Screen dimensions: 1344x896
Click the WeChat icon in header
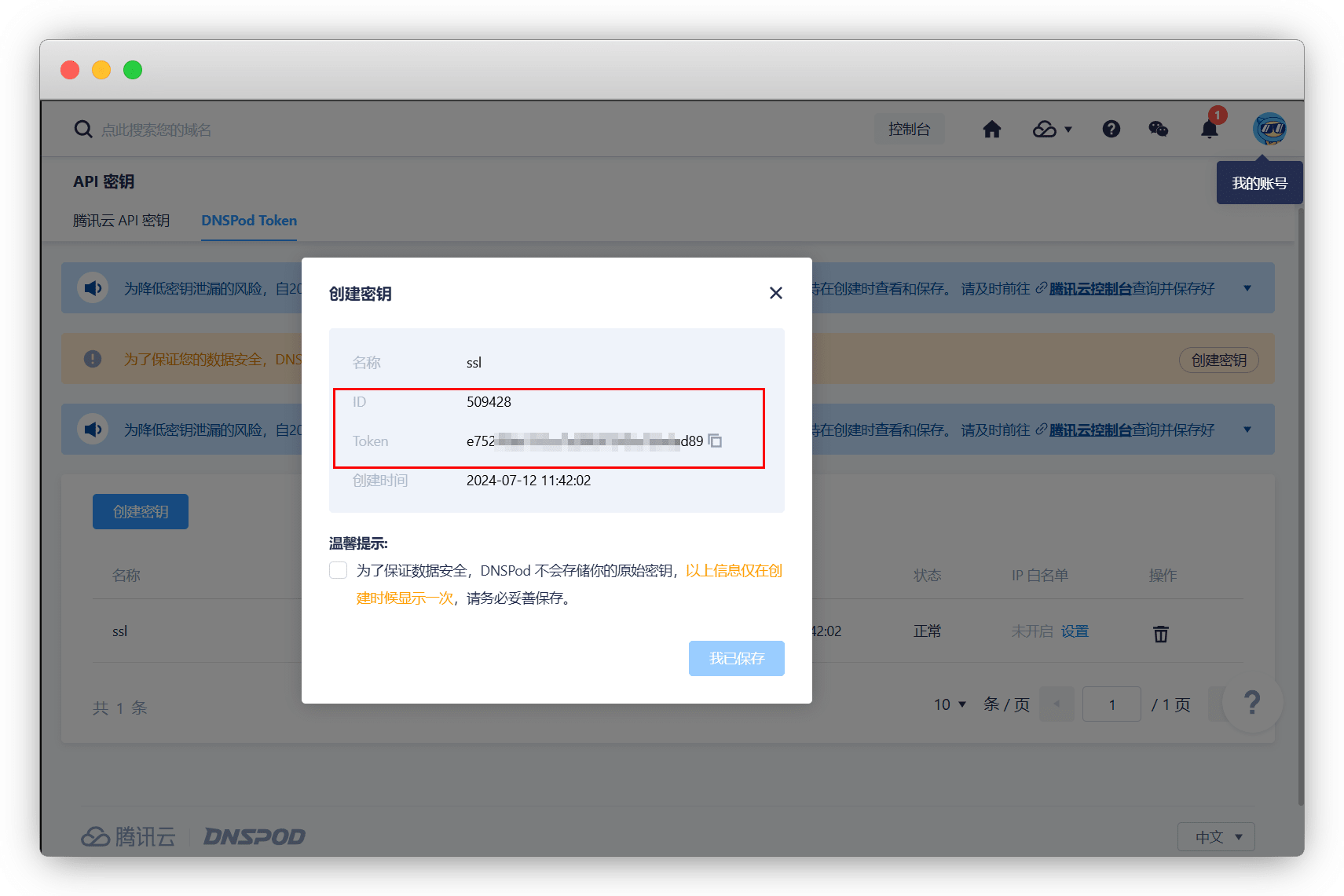(x=1158, y=130)
